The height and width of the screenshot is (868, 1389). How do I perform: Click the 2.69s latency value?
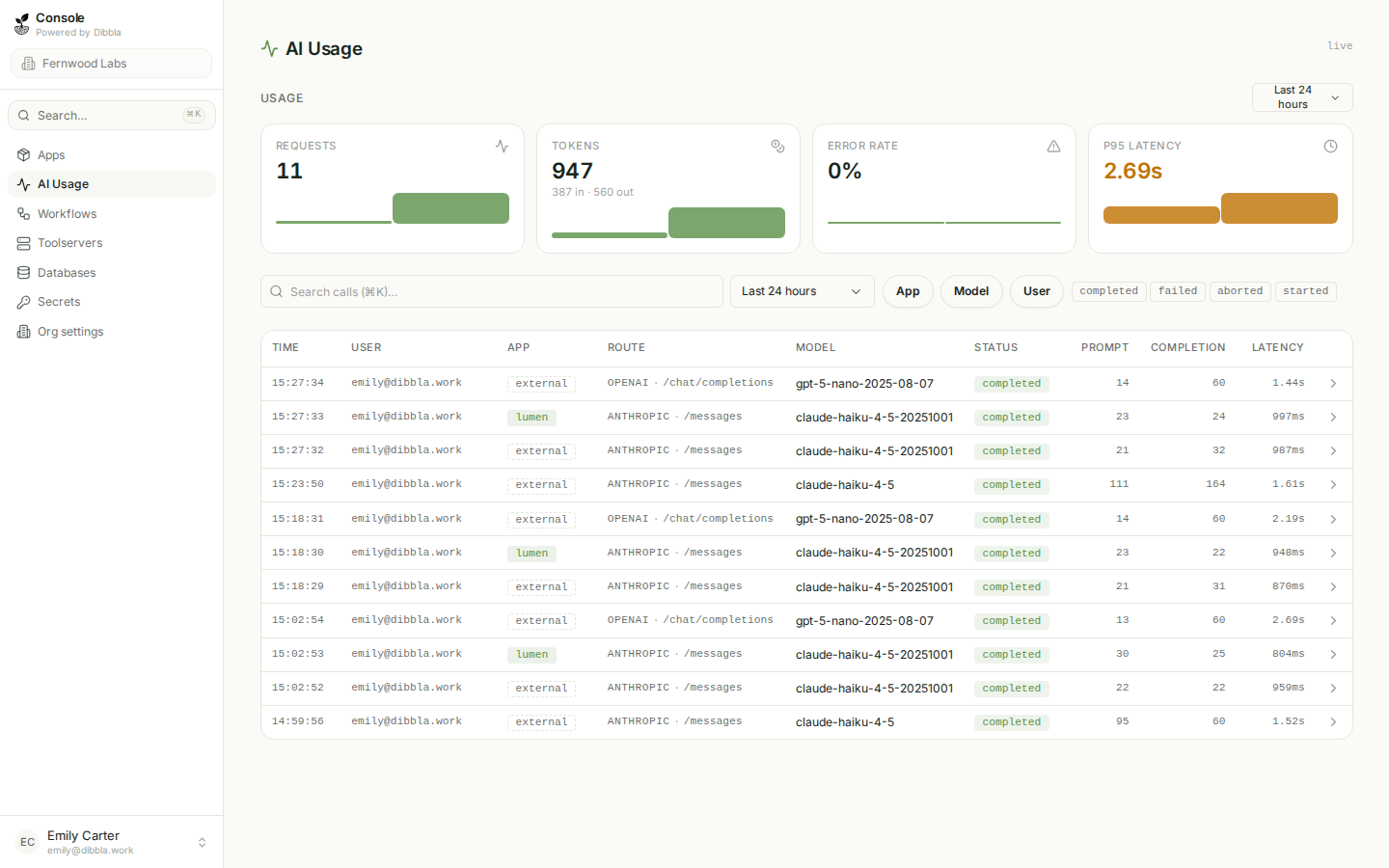click(x=1288, y=620)
